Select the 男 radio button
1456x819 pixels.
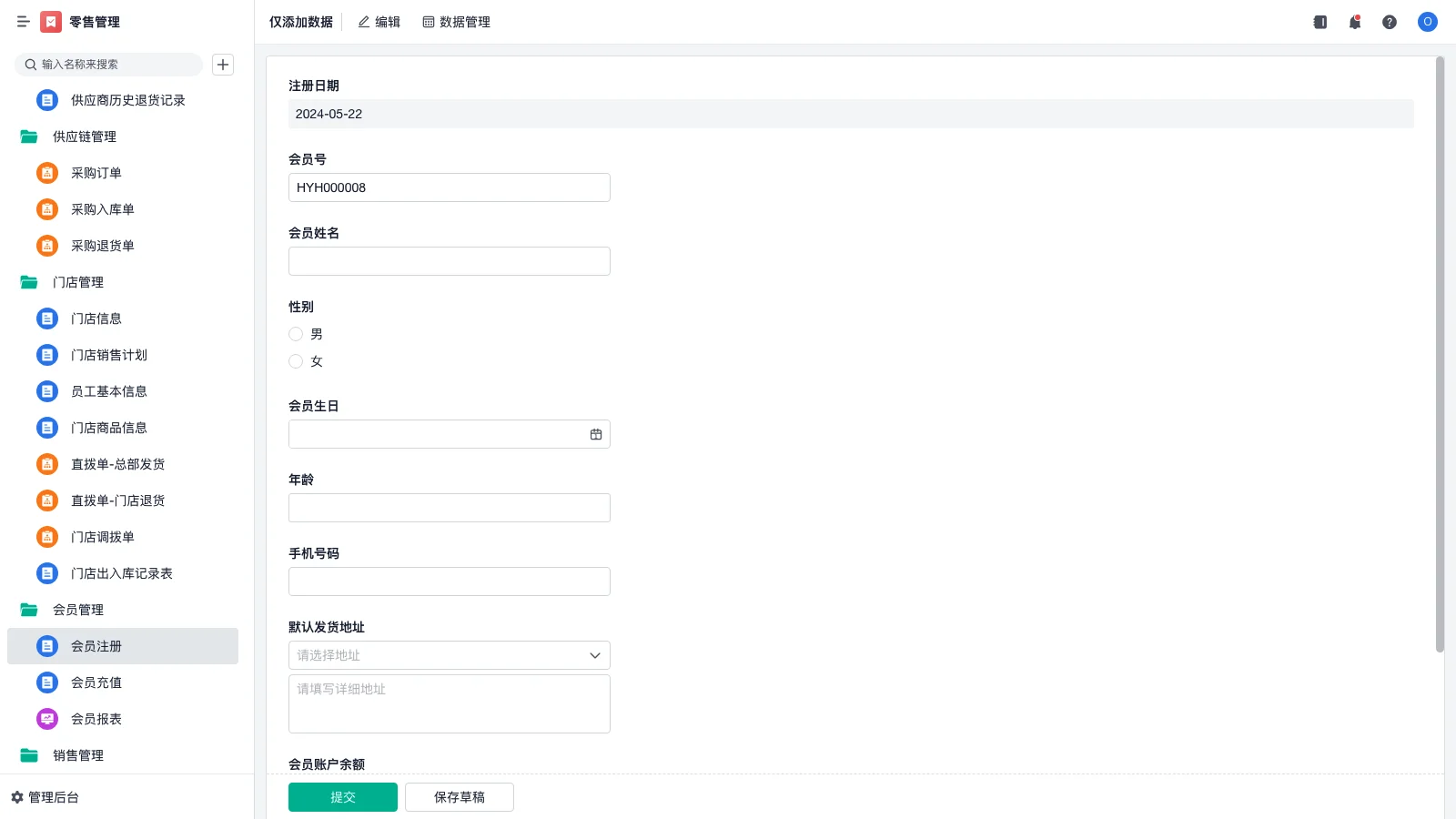tap(296, 334)
